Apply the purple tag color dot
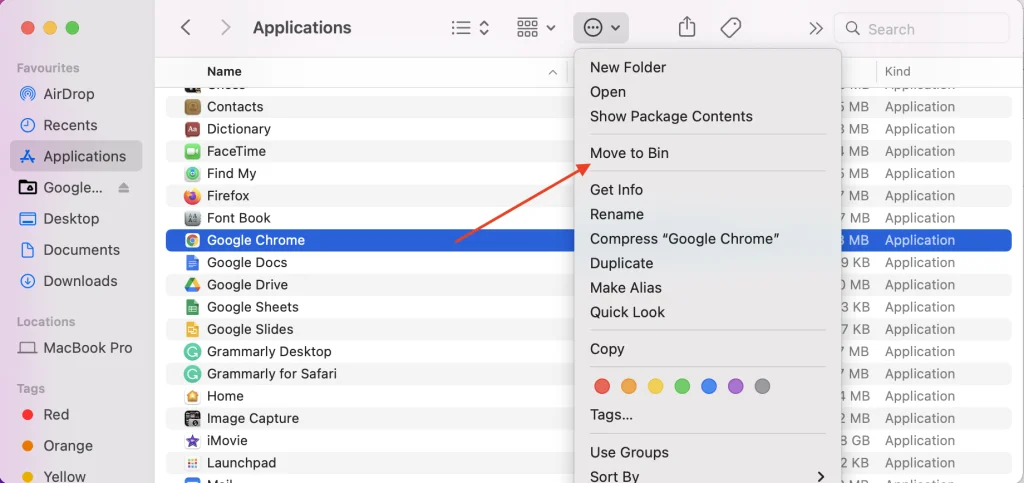This screenshot has width=1024, height=483. pos(736,386)
